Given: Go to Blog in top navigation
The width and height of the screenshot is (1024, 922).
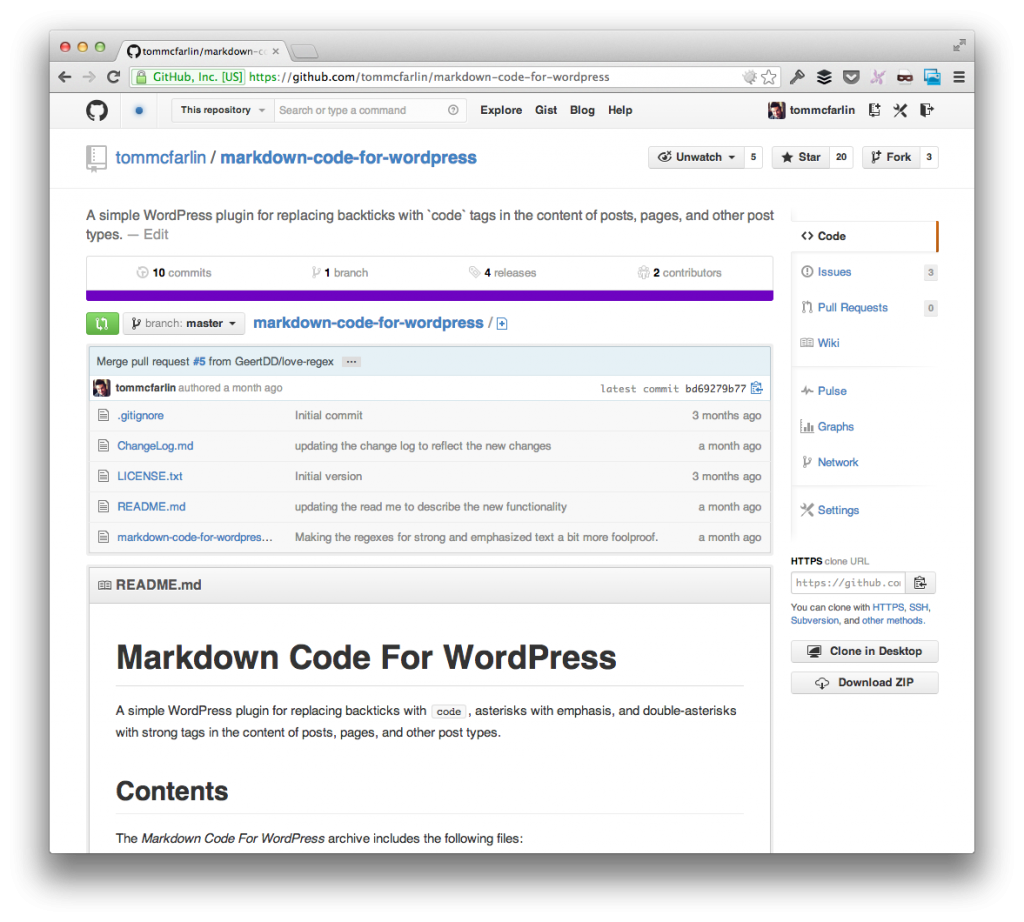Looking at the screenshot, I should [x=582, y=110].
